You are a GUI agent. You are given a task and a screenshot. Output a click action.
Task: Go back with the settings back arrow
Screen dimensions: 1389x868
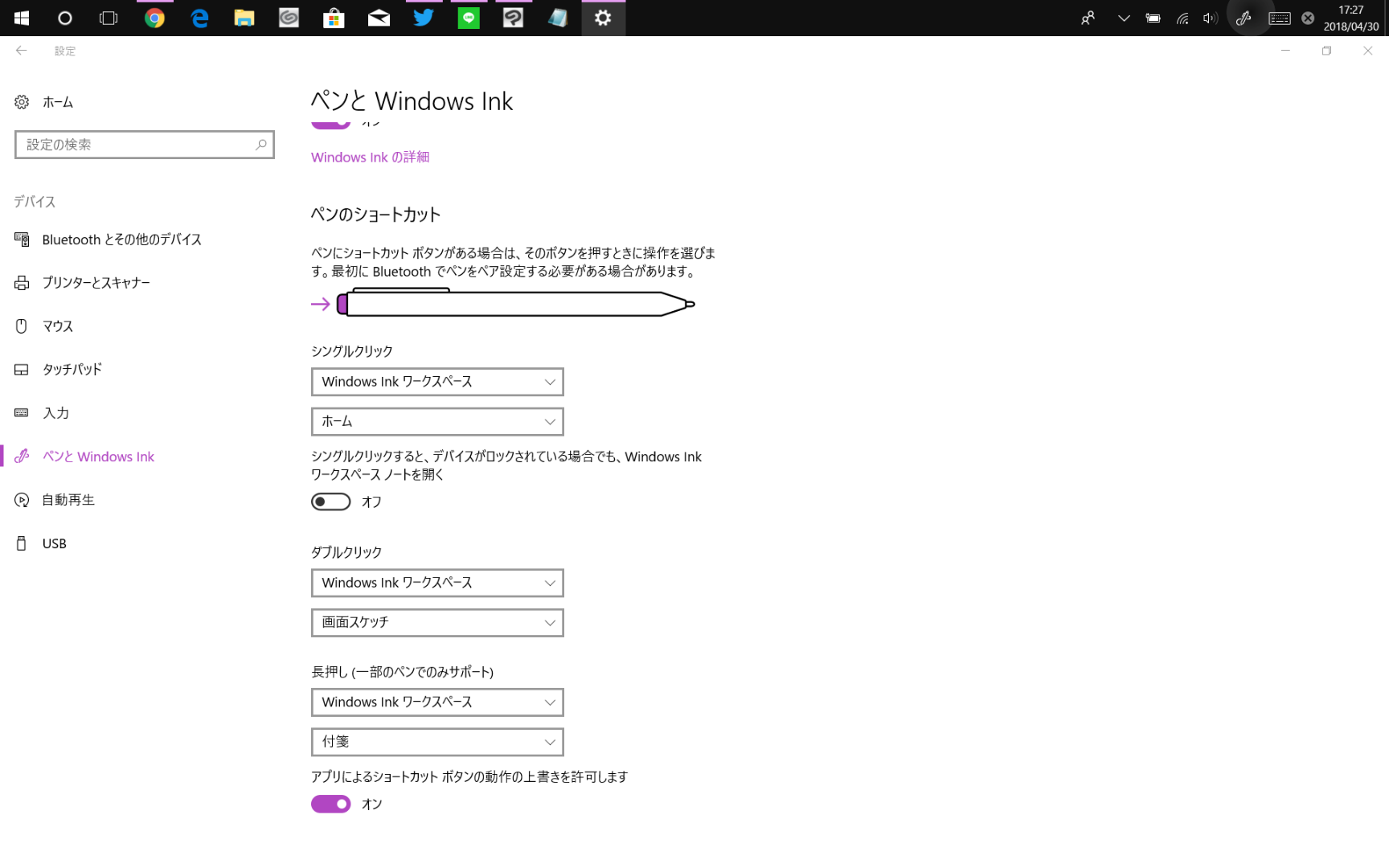click(x=22, y=51)
